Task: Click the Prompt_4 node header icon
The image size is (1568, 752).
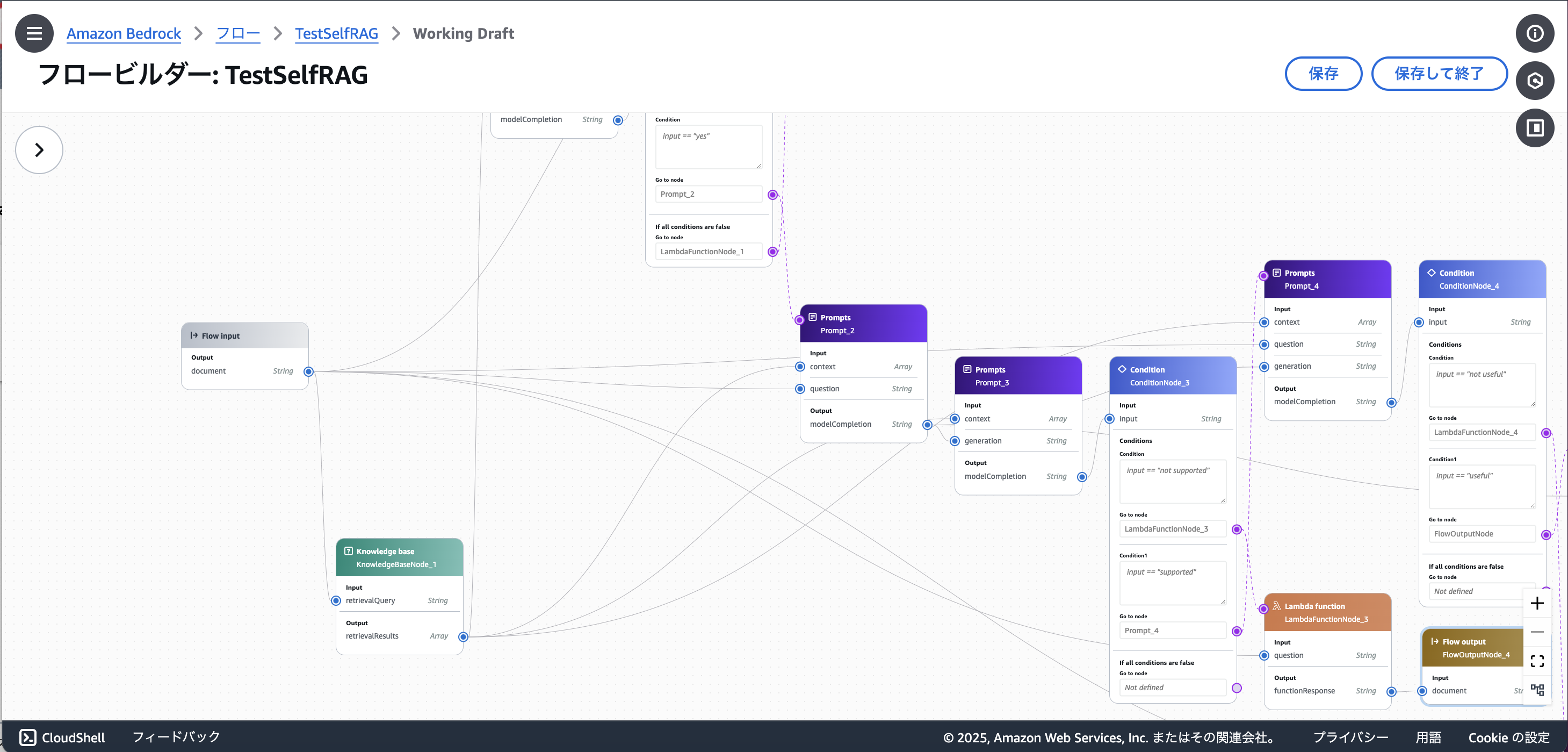Action: (x=1276, y=273)
